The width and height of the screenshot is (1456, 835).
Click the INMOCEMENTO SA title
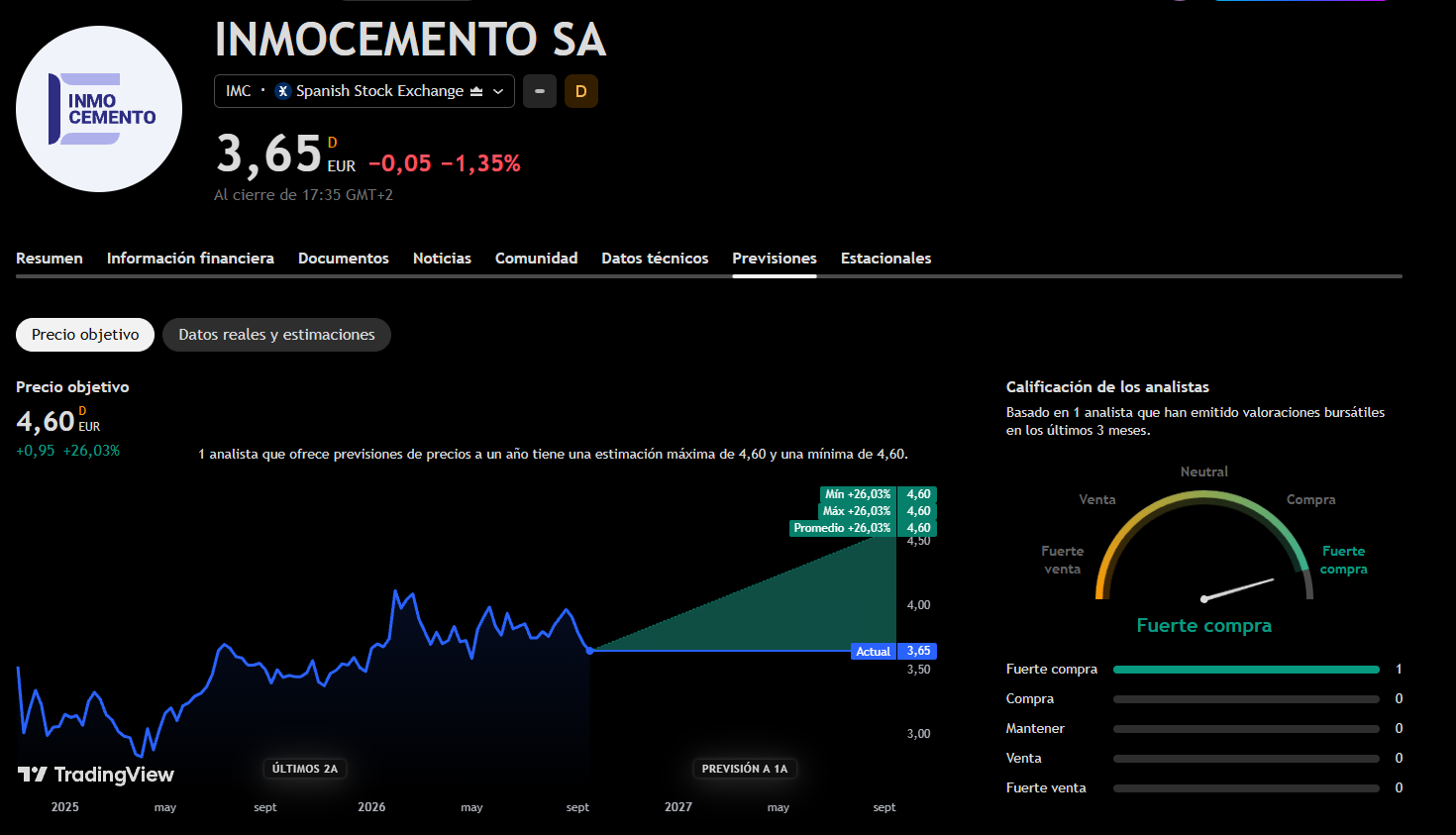pyautogui.click(x=410, y=41)
